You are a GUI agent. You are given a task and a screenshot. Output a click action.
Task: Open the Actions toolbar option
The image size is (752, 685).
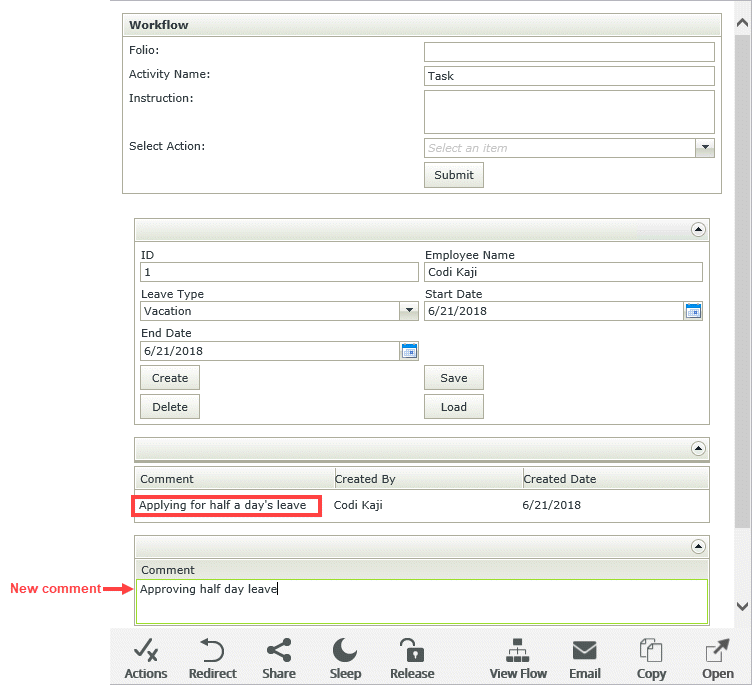click(146, 658)
